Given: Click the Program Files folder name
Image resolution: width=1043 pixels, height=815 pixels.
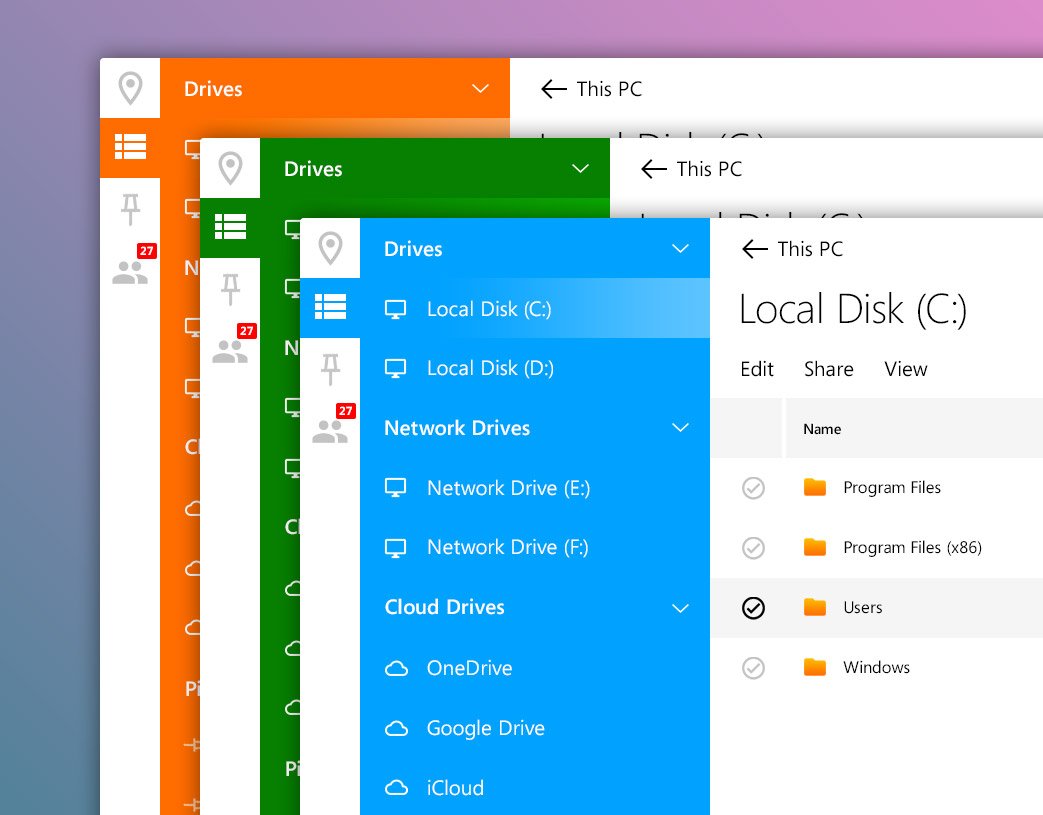Looking at the screenshot, I should click(x=892, y=488).
